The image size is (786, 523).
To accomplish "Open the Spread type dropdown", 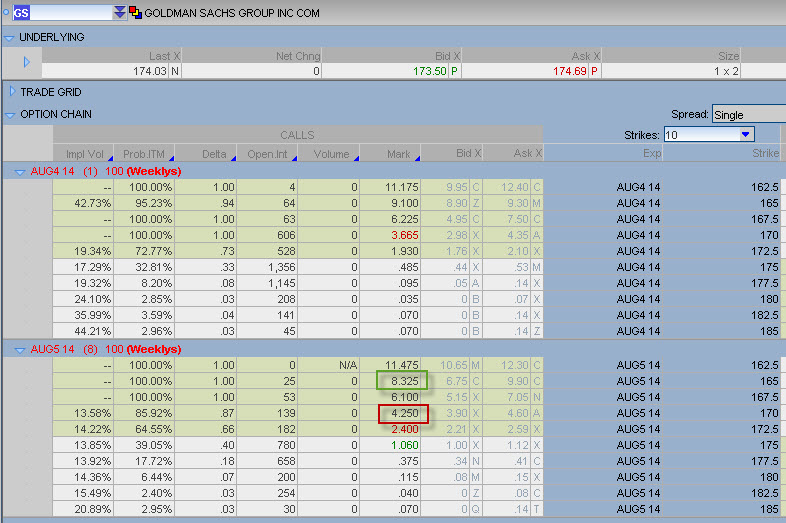I will [x=748, y=114].
